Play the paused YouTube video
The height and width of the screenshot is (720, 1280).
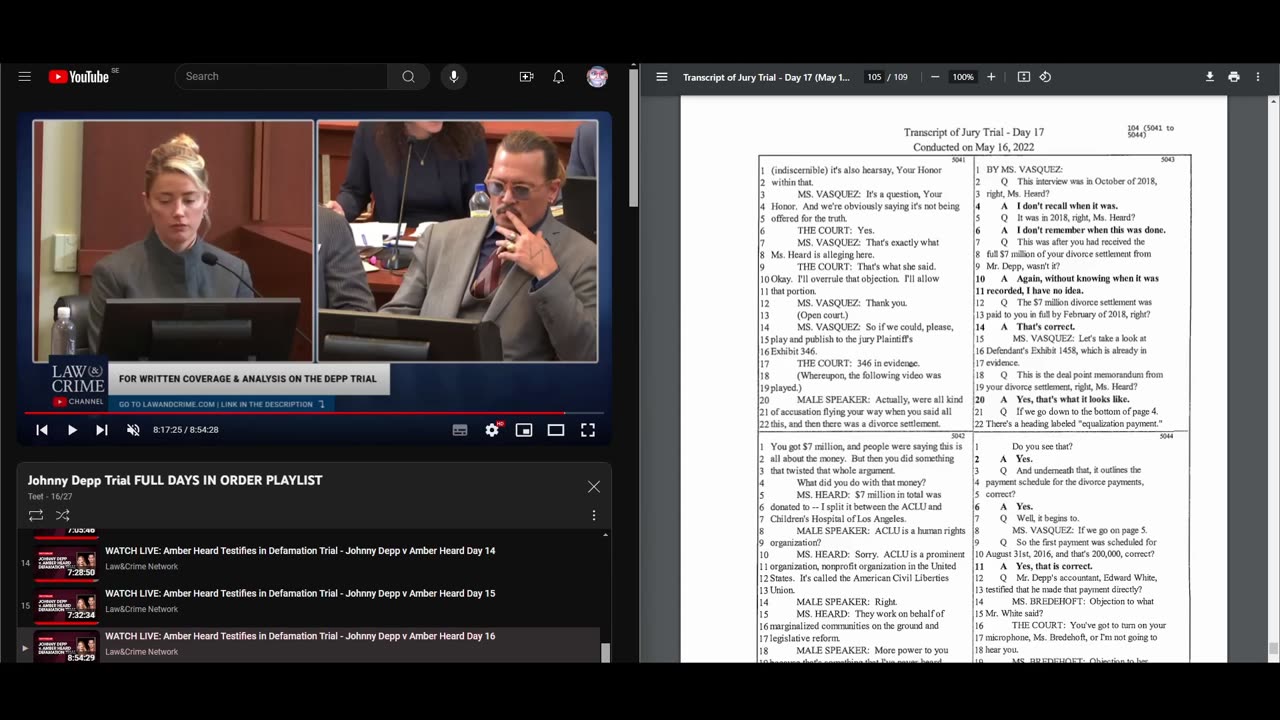[x=72, y=430]
